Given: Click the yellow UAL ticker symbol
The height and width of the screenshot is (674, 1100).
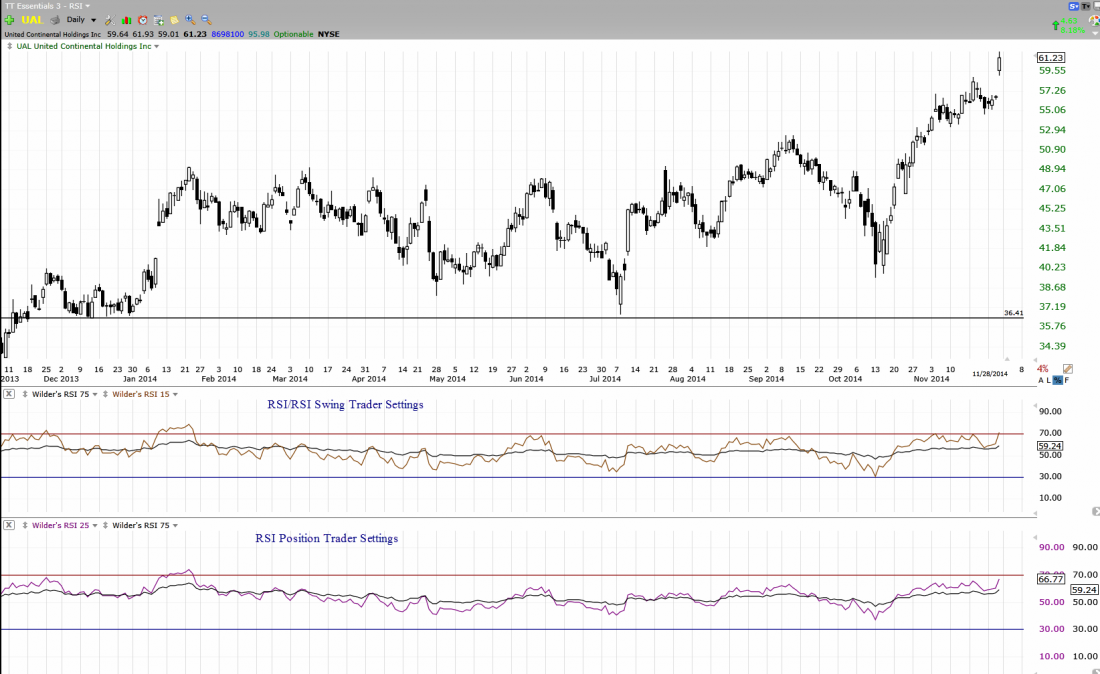Looking at the screenshot, I should tap(32, 20).
